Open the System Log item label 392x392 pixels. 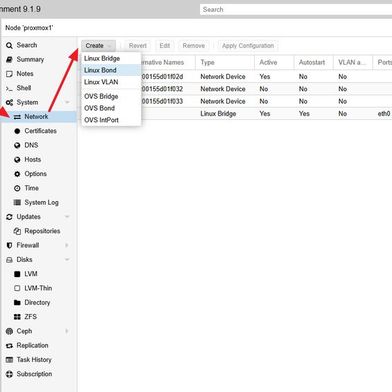[x=41, y=202]
